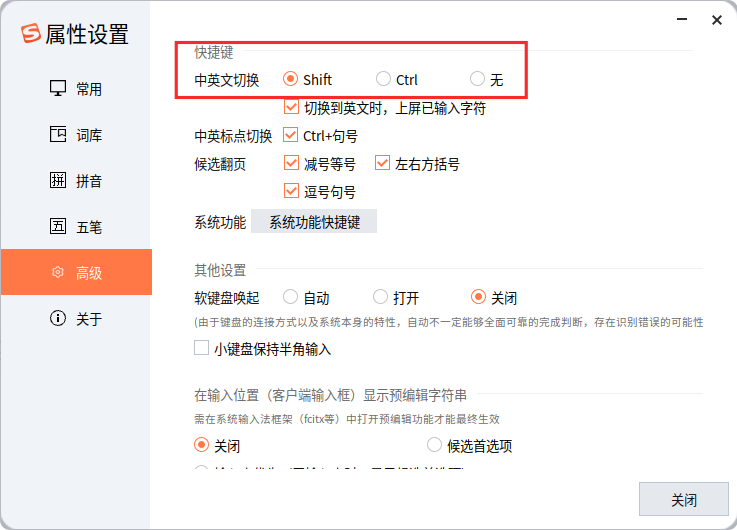The height and width of the screenshot is (530, 737).
Task: Click the 中英标点切换 label
Action: click(233, 136)
